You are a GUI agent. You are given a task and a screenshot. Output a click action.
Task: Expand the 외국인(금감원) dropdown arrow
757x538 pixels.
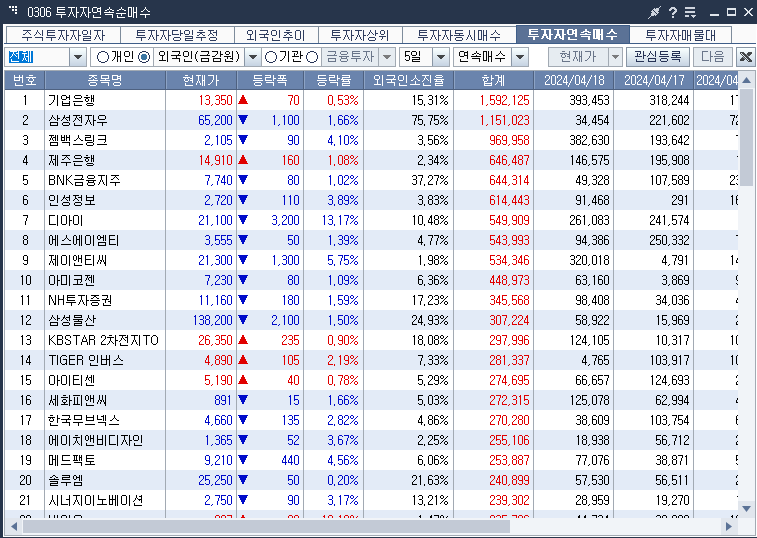(252, 57)
